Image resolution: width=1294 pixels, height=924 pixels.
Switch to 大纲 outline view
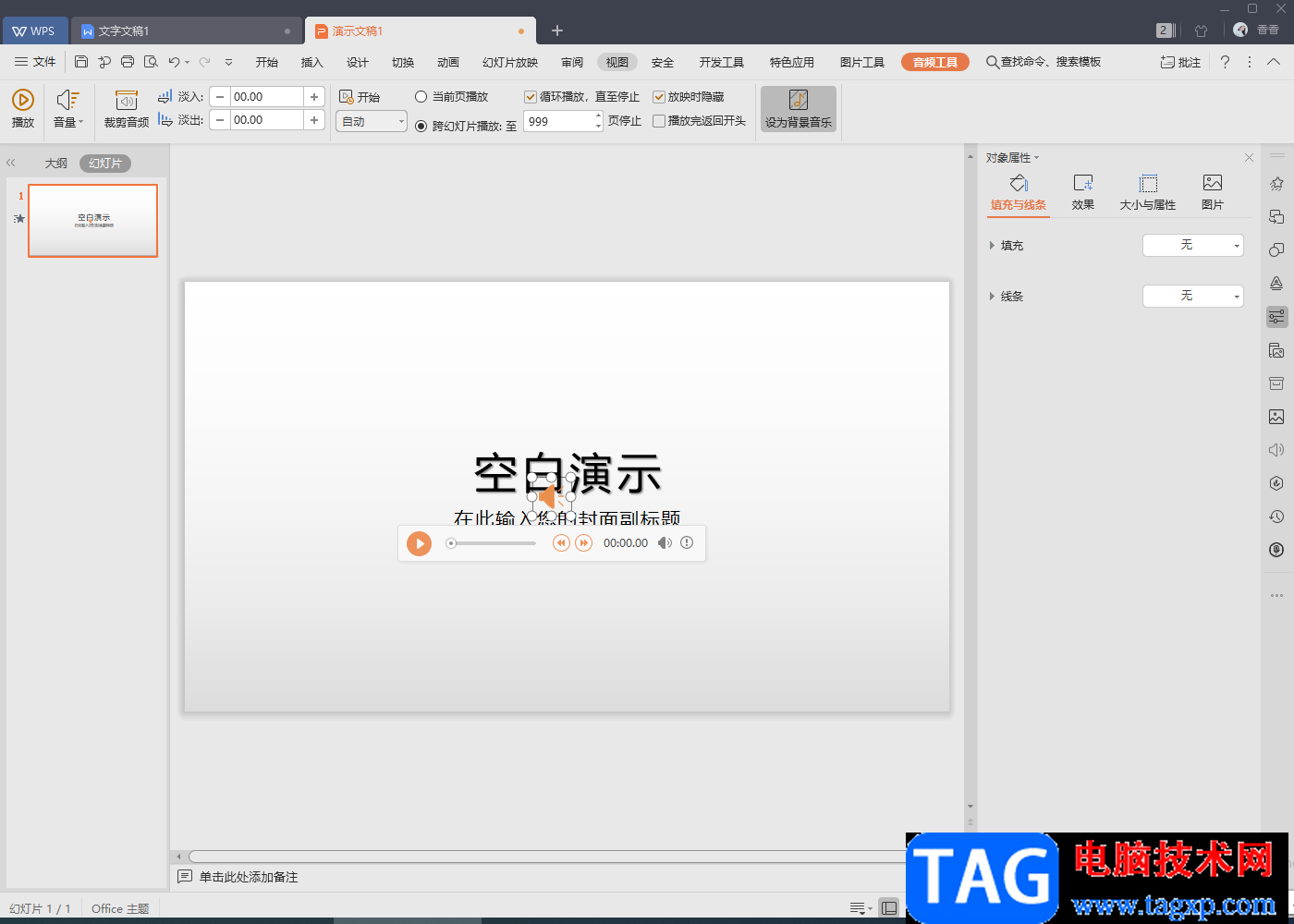(x=56, y=163)
